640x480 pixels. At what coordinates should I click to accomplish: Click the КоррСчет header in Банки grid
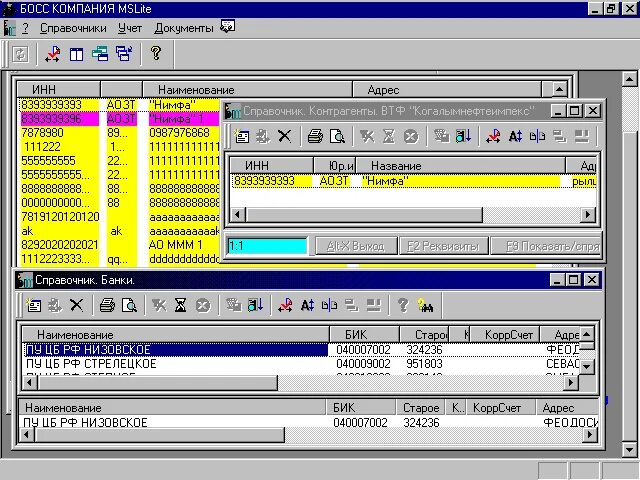tap(505, 335)
